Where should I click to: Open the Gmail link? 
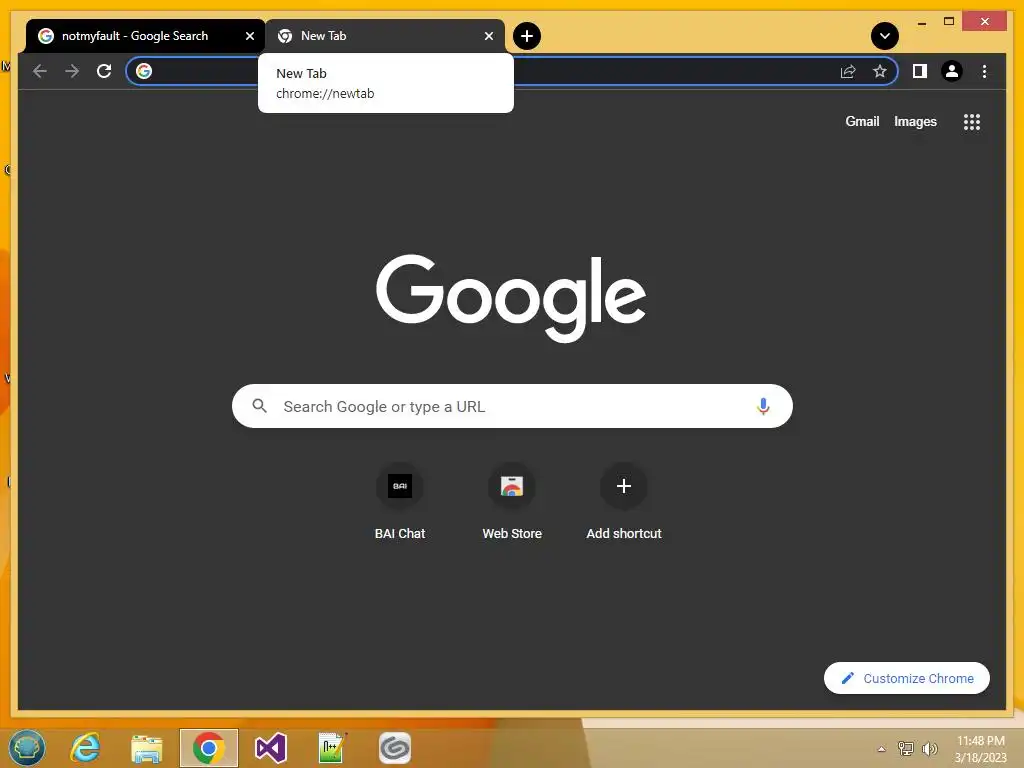point(862,121)
